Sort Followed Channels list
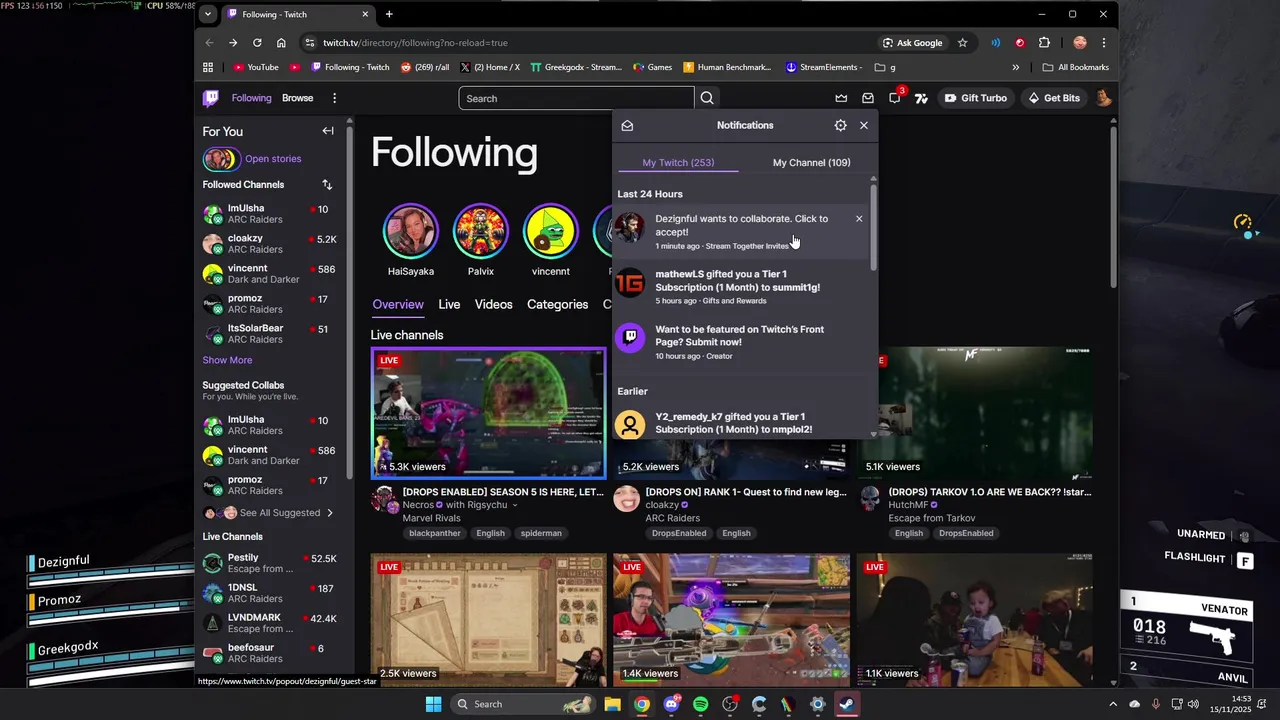The width and height of the screenshot is (1280, 720). [327, 184]
